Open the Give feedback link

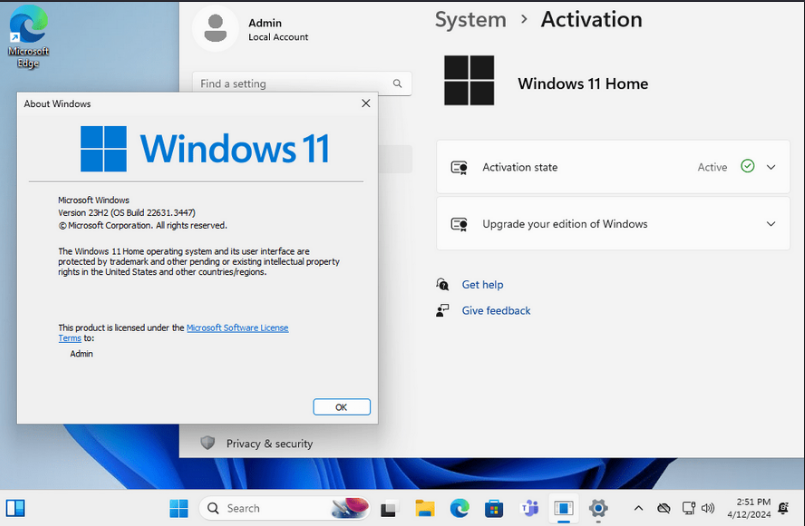click(x=496, y=310)
